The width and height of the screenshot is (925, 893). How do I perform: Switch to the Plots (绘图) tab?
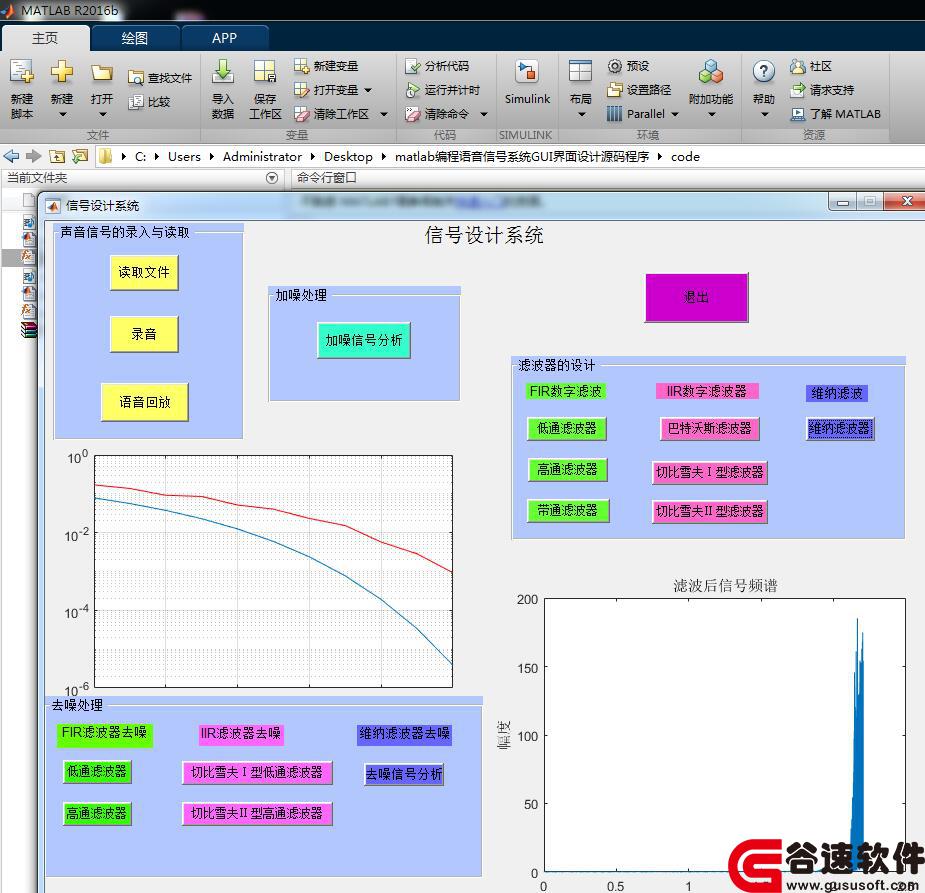tap(135, 38)
